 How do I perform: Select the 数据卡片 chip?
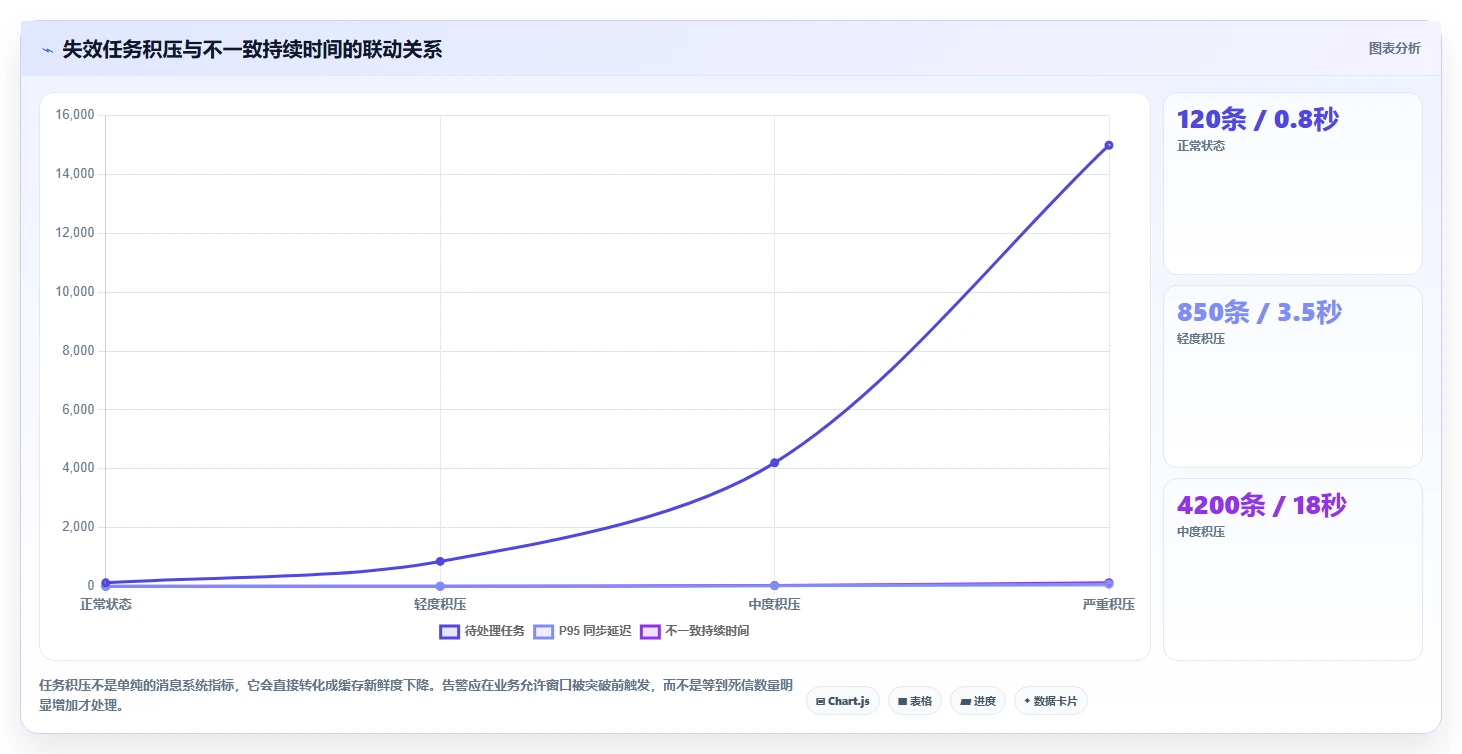(x=1051, y=701)
